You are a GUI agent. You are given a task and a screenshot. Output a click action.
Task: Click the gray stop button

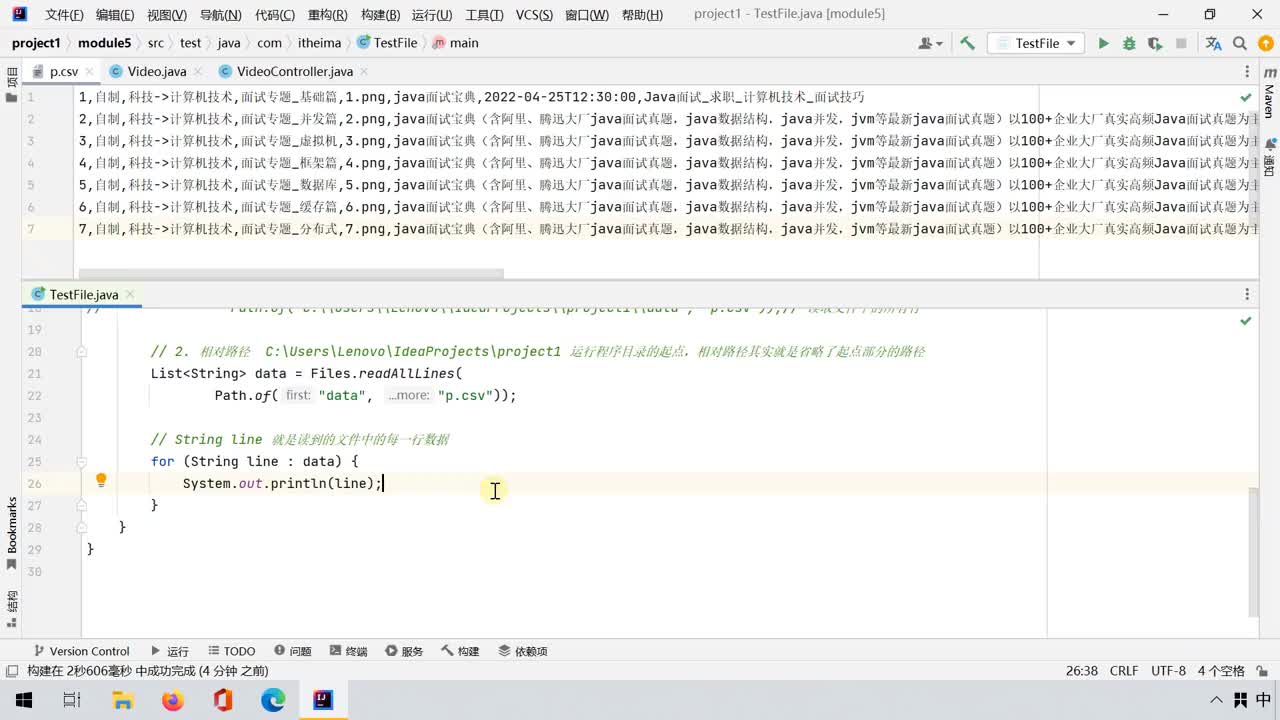tap(1181, 44)
